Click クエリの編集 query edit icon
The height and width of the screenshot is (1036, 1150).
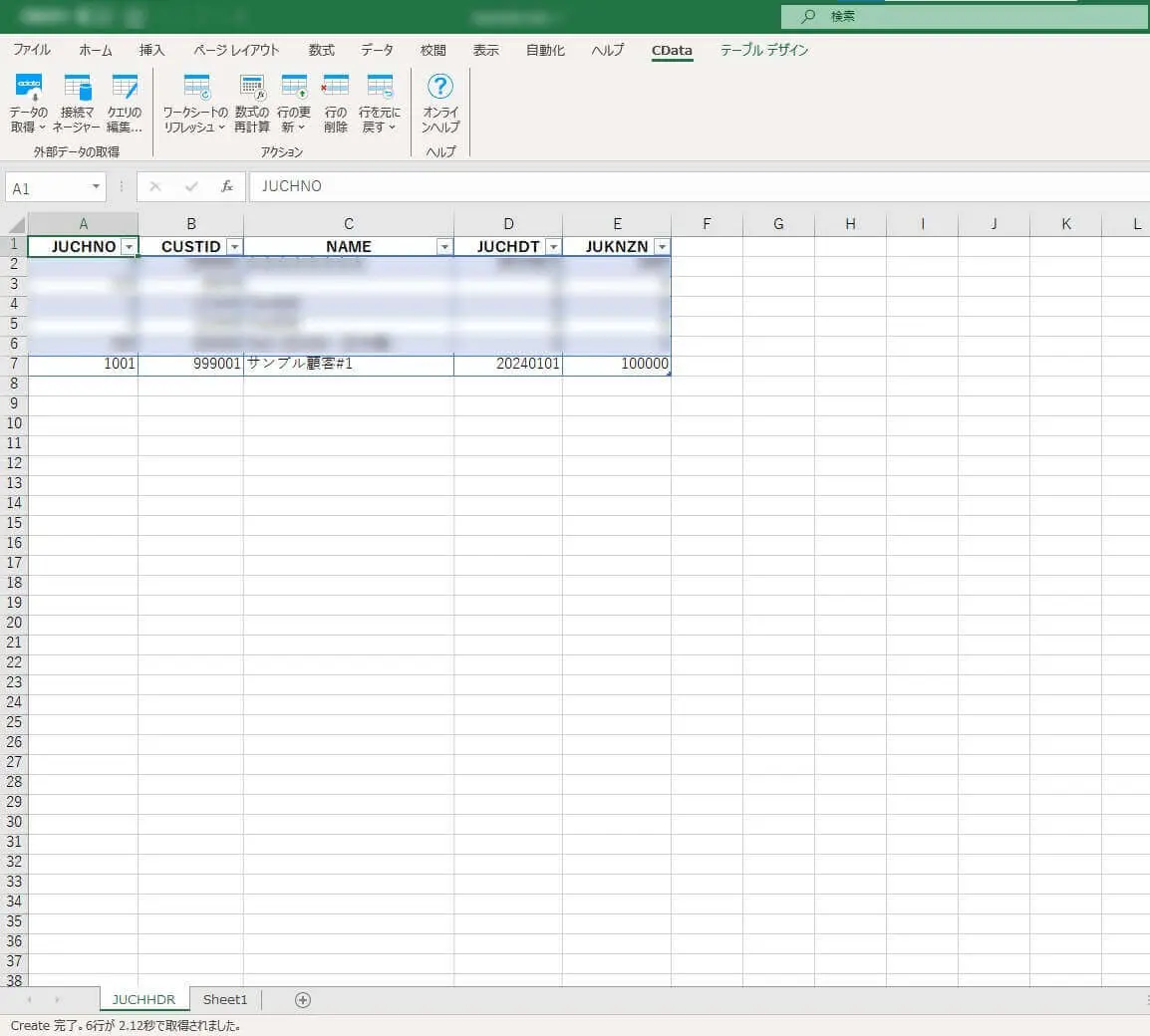pos(124,103)
